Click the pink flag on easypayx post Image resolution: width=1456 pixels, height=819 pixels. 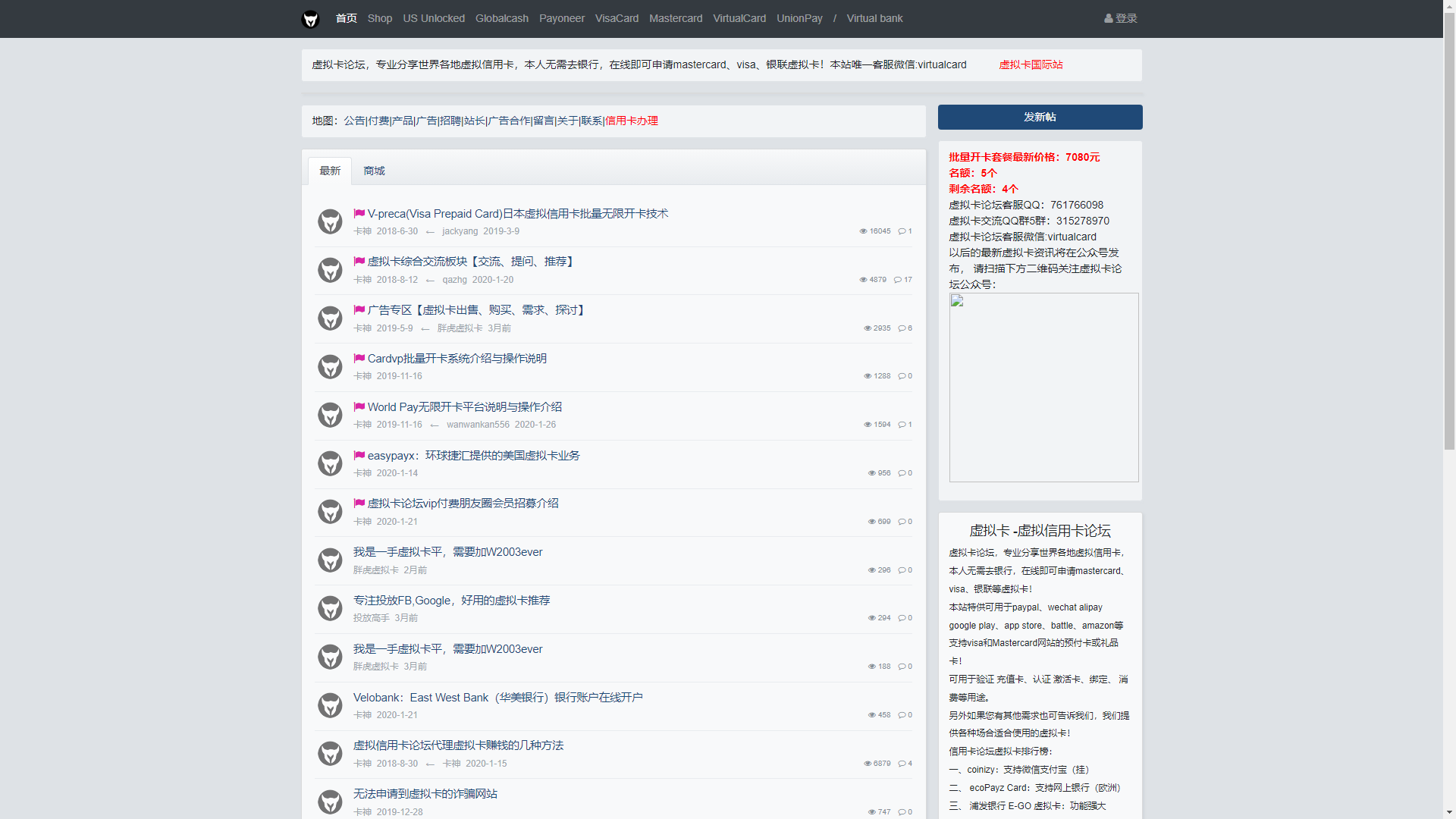pos(359,455)
